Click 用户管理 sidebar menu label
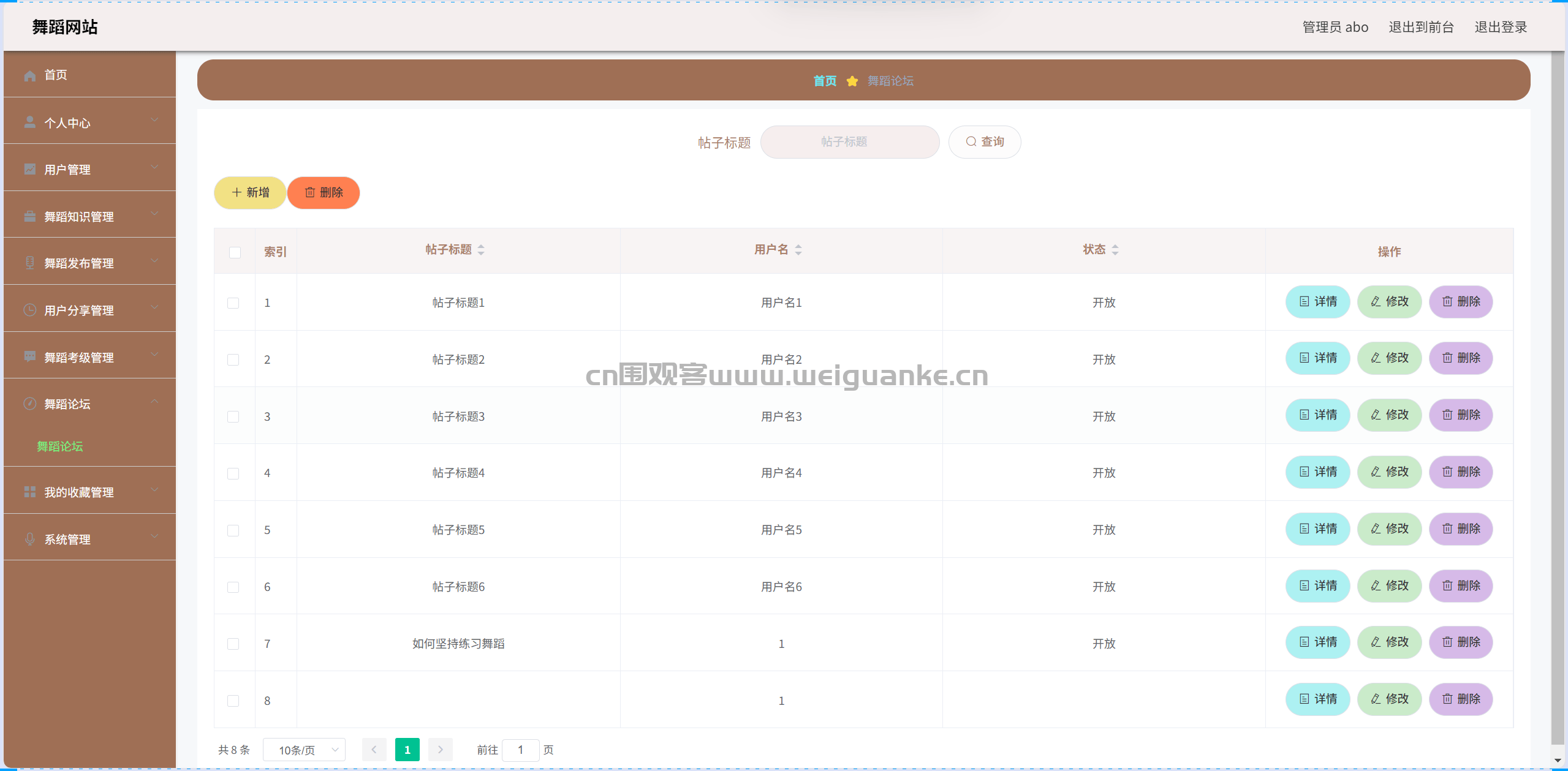1568x771 pixels. coord(67,170)
